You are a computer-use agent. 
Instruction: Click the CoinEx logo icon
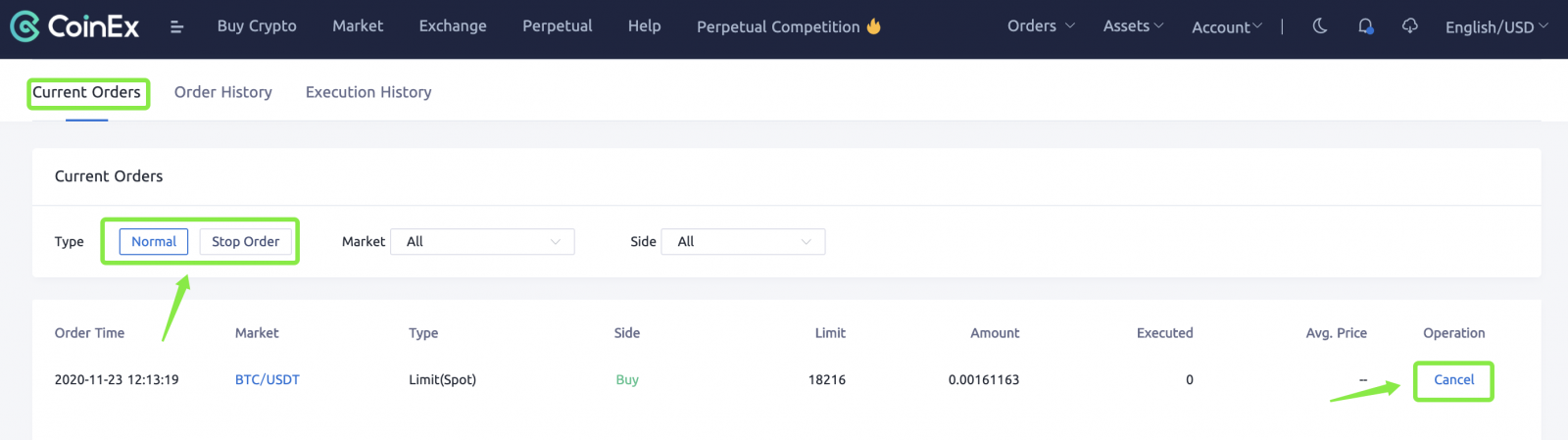24,26
